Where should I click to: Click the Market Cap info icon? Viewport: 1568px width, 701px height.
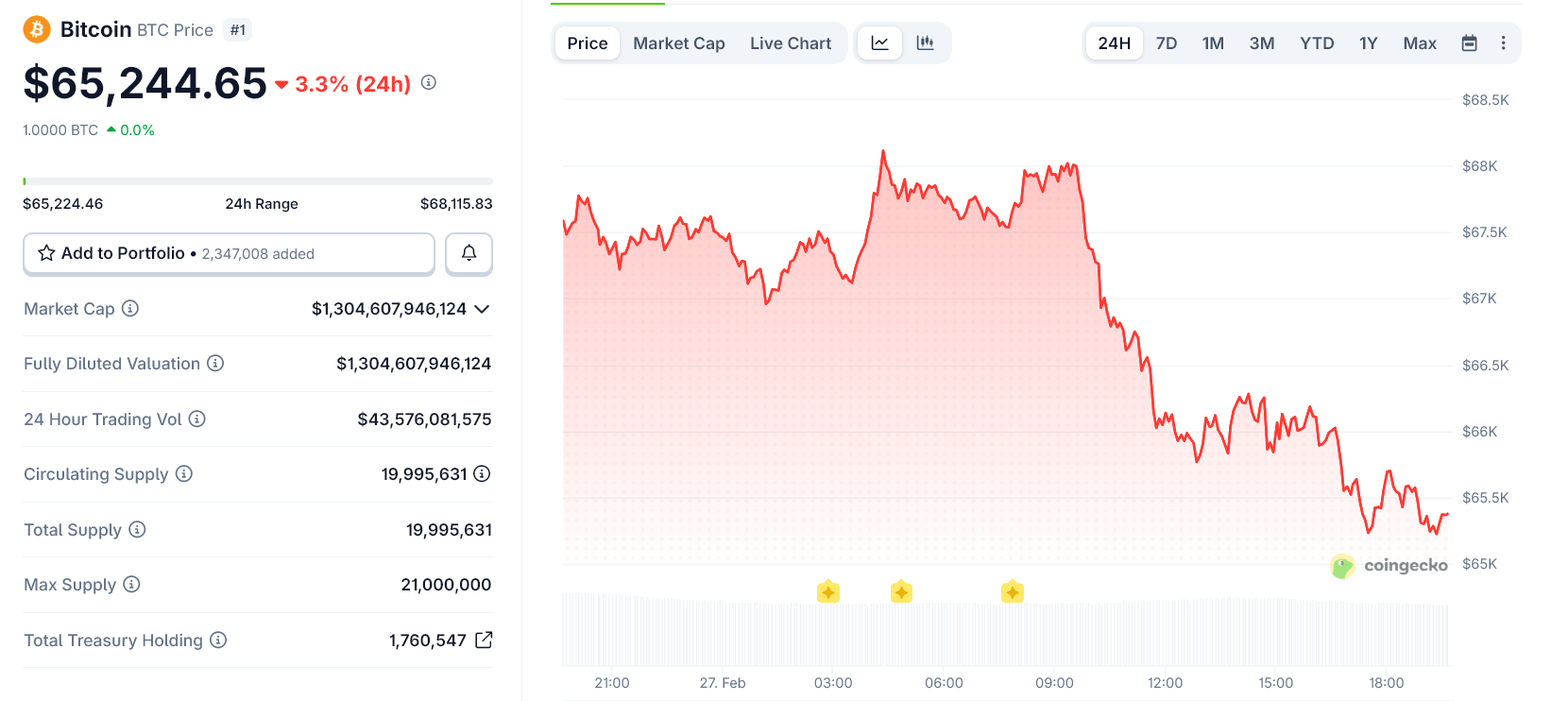130,308
